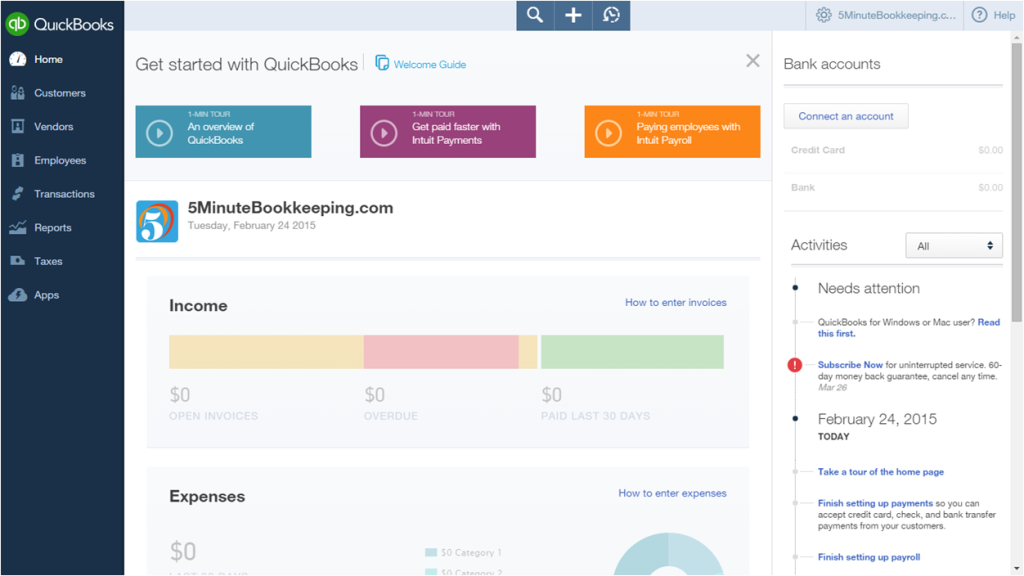Click the Help text in top bar

1004,15
